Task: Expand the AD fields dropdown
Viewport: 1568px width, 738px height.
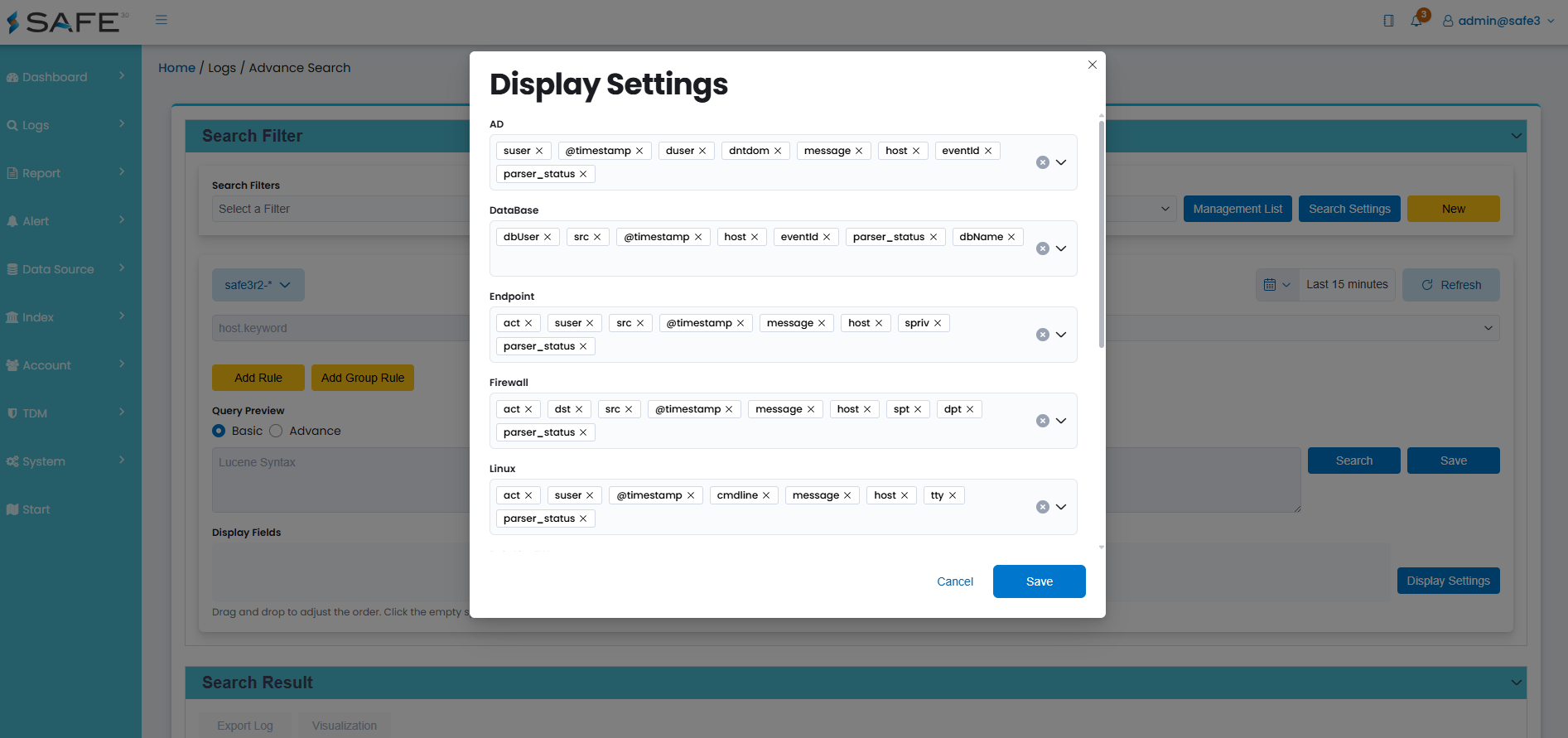Action: [1061, 162]
